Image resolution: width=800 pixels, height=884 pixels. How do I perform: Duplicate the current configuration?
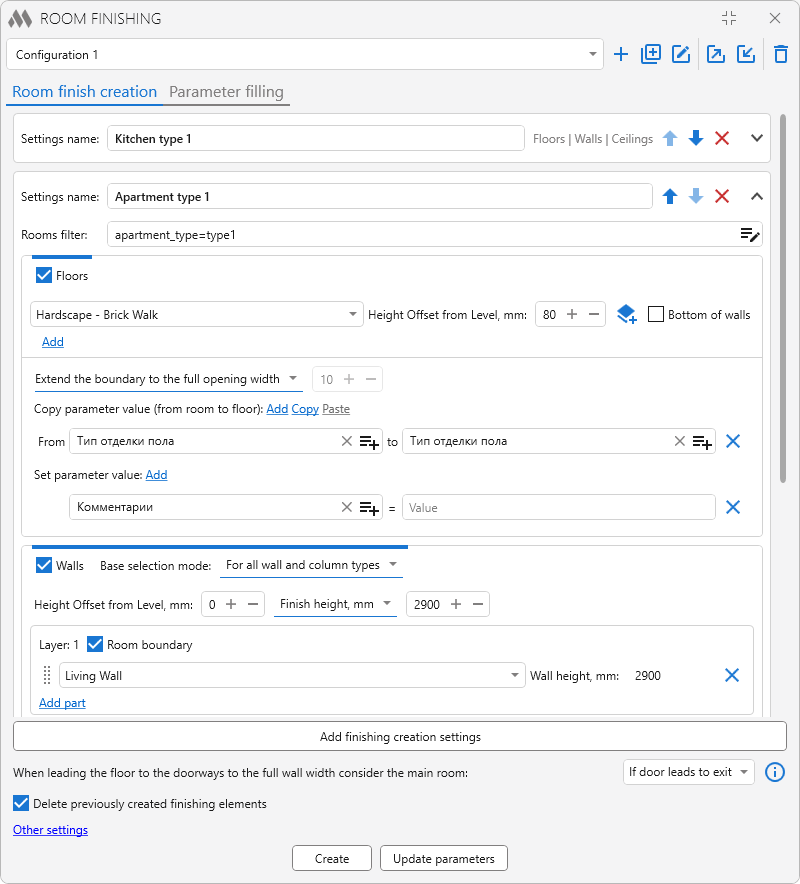(x=651, y=55)
